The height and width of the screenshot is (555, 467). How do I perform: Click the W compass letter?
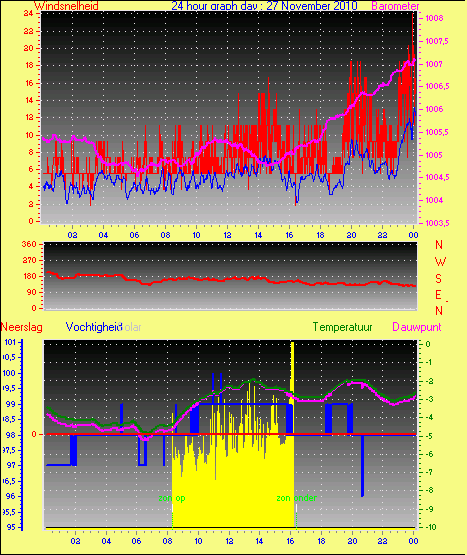[440, 262]
